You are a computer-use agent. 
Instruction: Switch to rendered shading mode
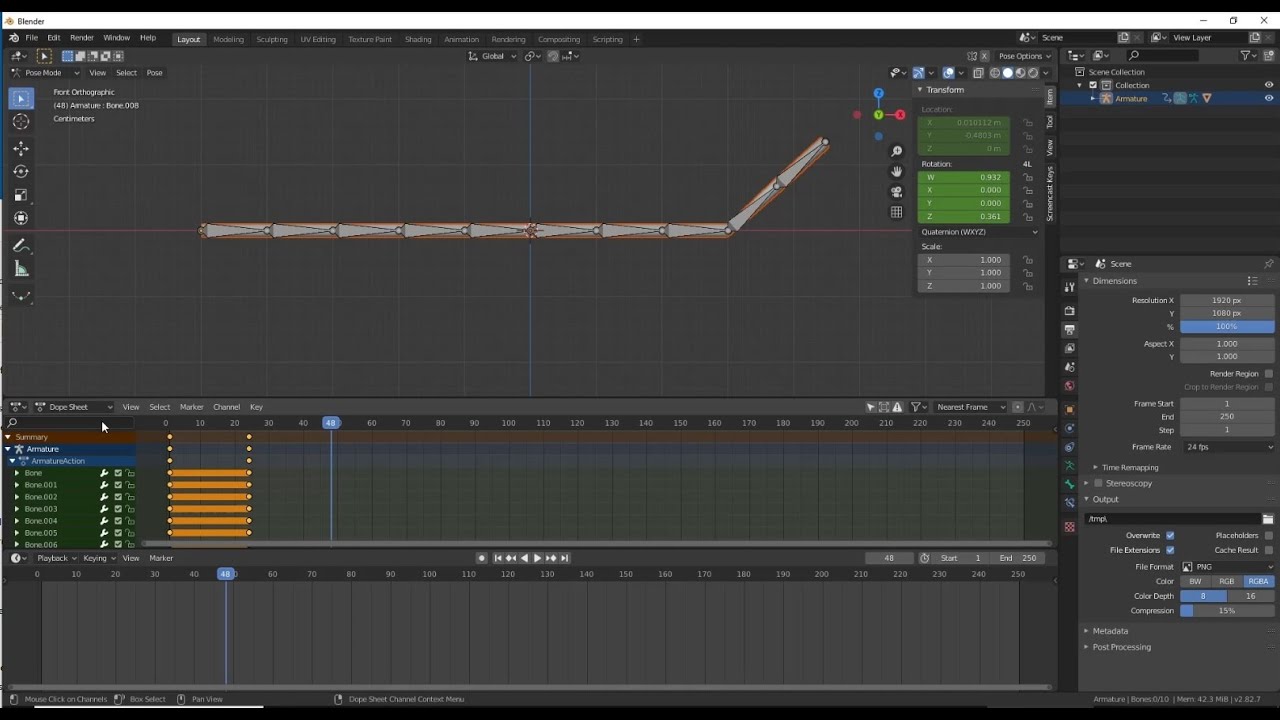pos(1033,73)
